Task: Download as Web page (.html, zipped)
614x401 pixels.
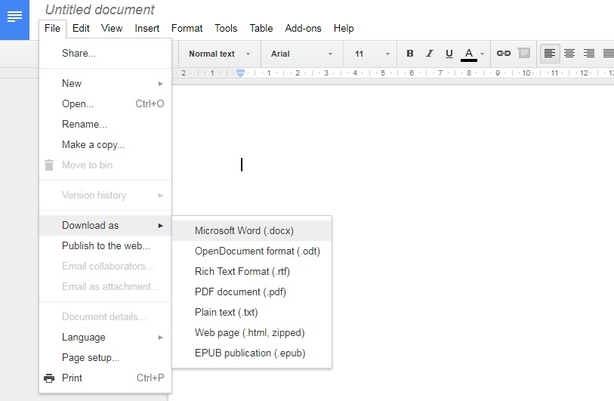Action: [x=252, y=332]
